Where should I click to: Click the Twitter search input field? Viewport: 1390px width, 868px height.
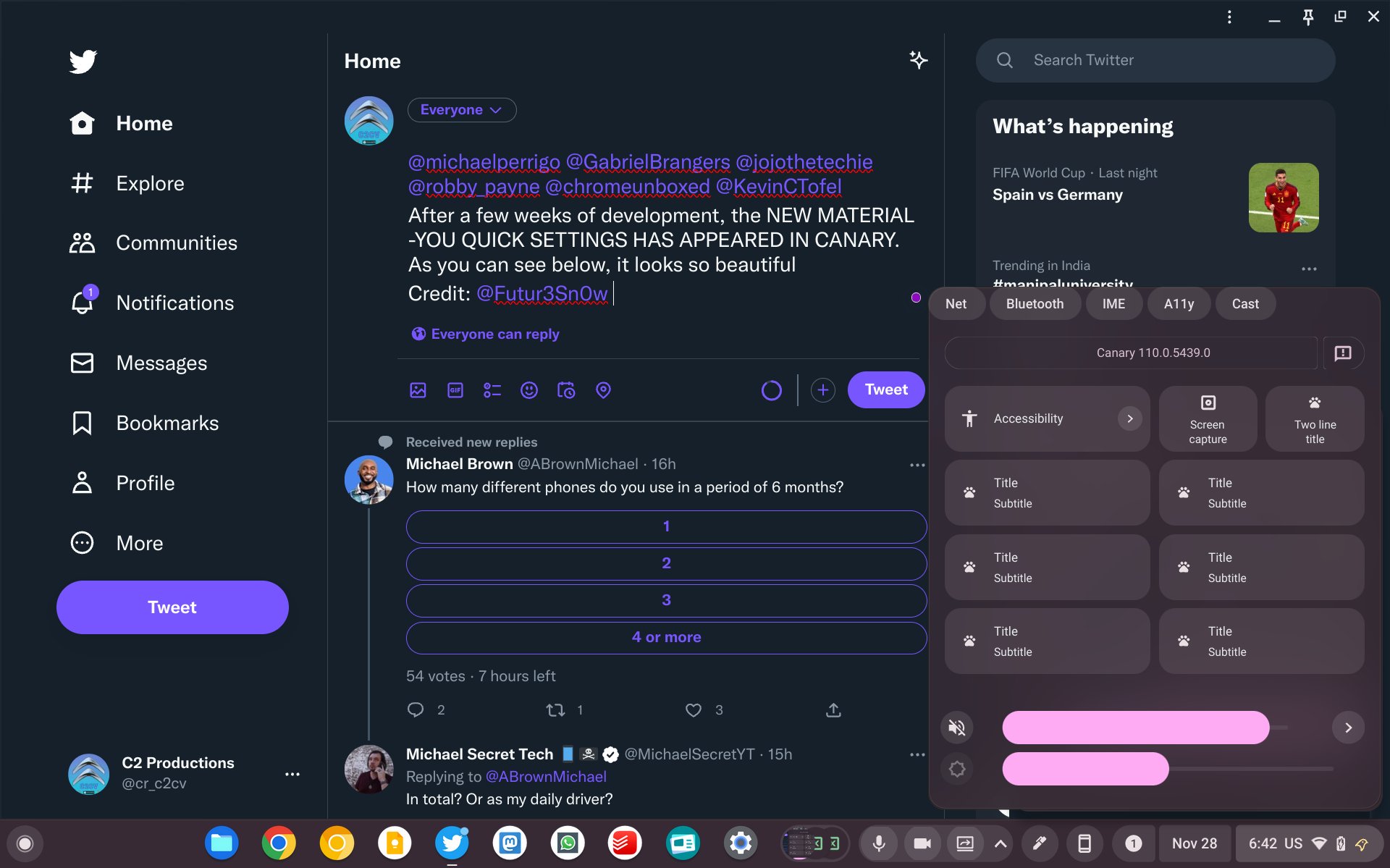click(1155, 60)
